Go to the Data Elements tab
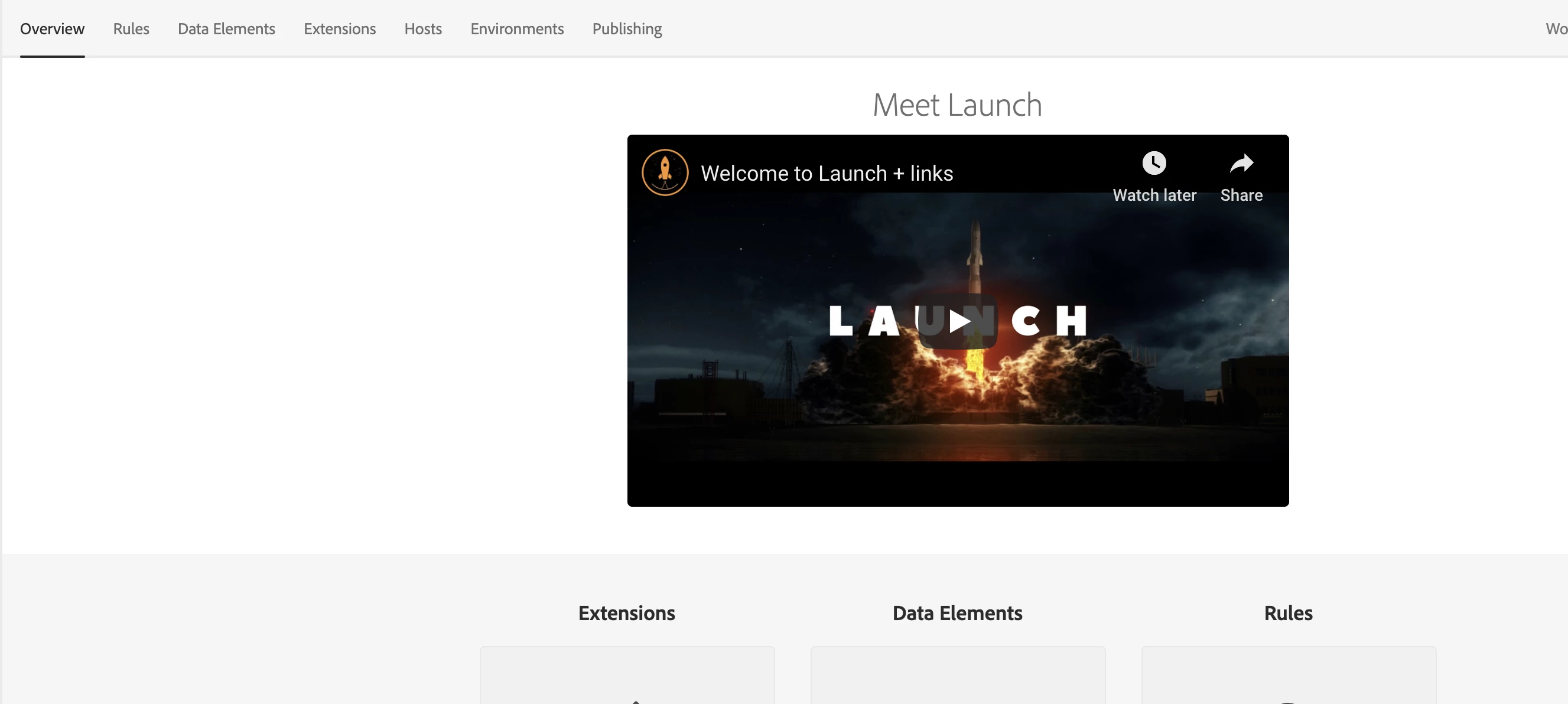This screenshot has height=704, width=1568. tap(226, 28)
